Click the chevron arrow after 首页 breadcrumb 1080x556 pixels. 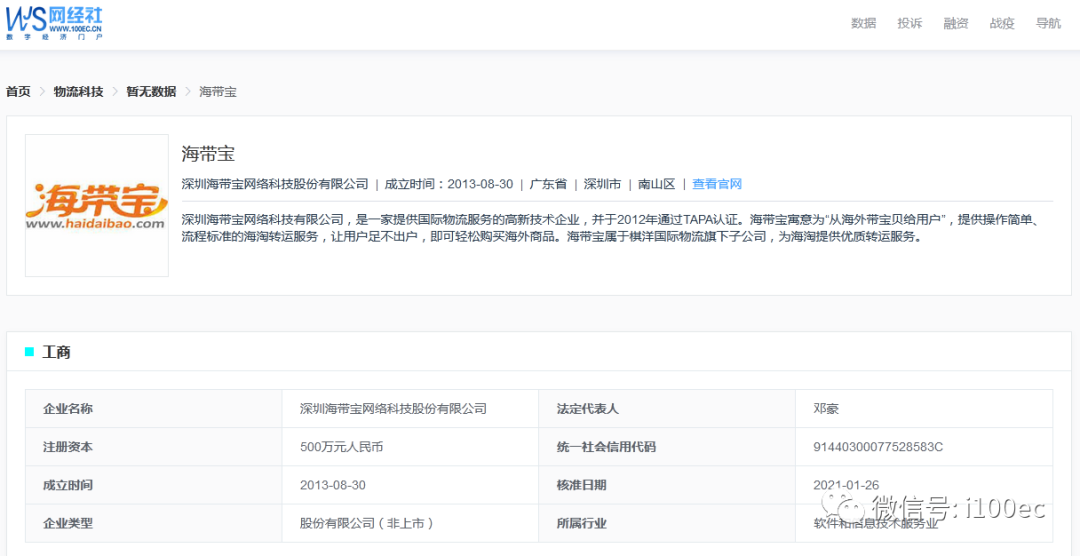(x=43, y=91)
